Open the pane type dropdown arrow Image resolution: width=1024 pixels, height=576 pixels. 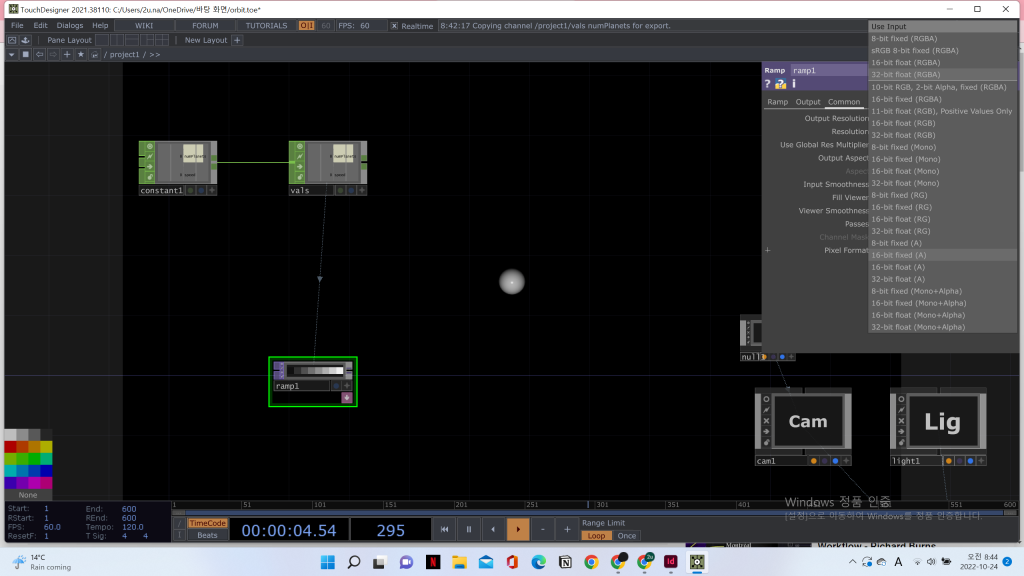pyautogui.click(x=12, y=54)
